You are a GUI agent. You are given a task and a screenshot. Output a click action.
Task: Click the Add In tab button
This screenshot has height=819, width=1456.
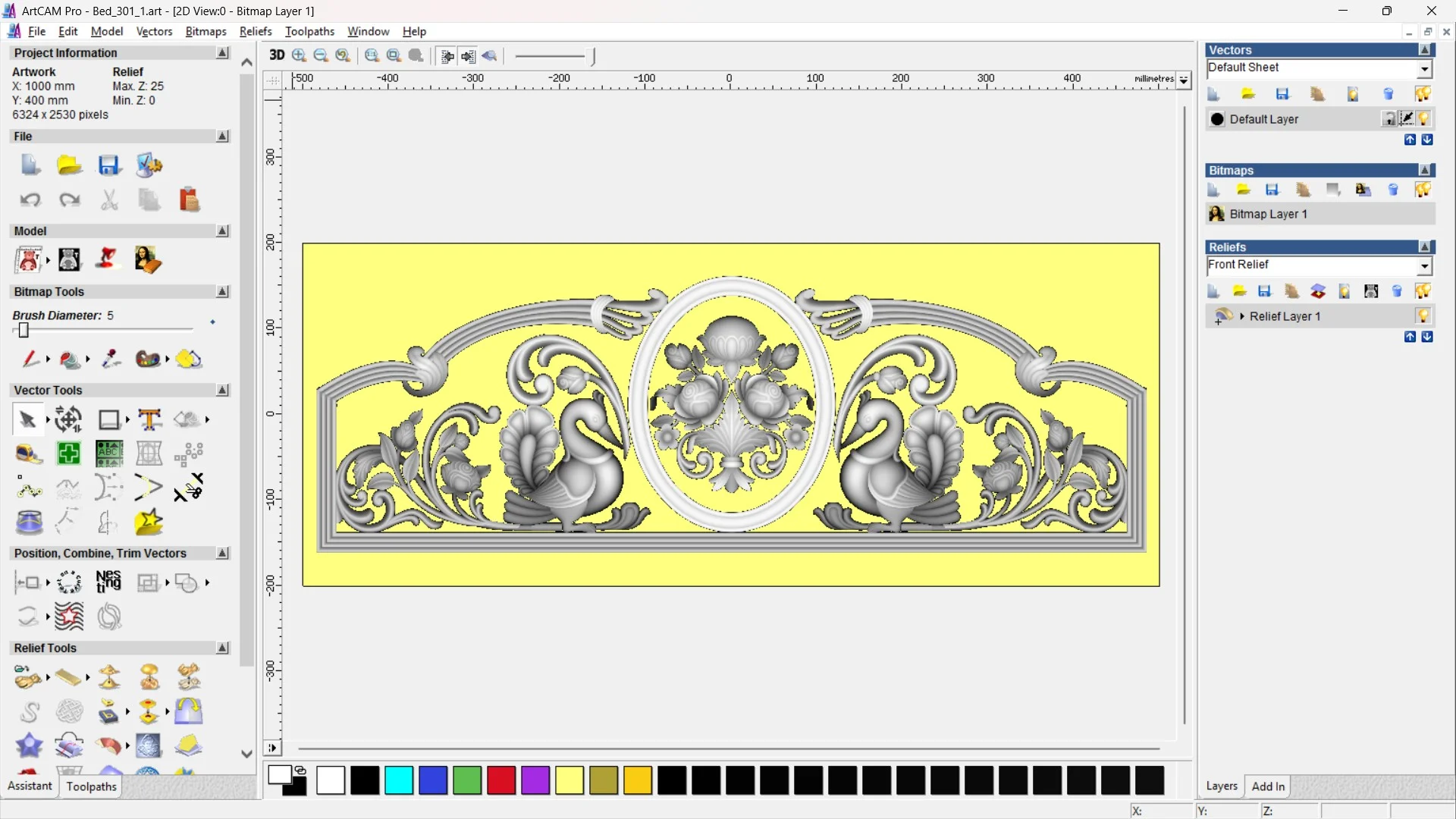1267,786
